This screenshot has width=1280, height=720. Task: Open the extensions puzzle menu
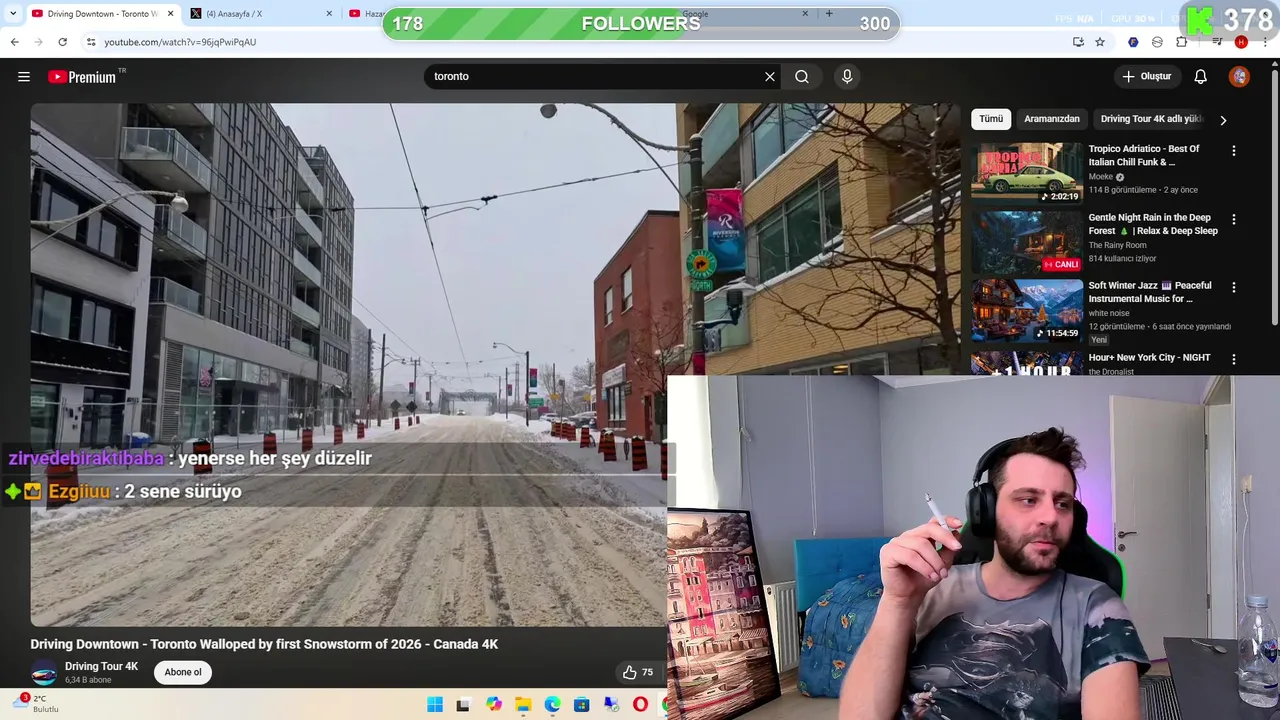coord(1182,42)
